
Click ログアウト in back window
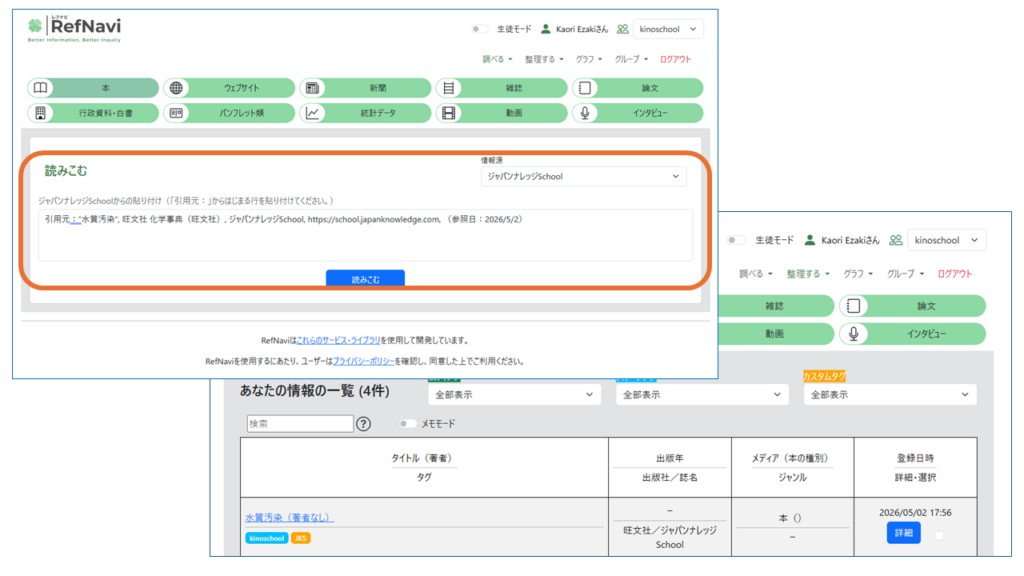tap(955, 274)
